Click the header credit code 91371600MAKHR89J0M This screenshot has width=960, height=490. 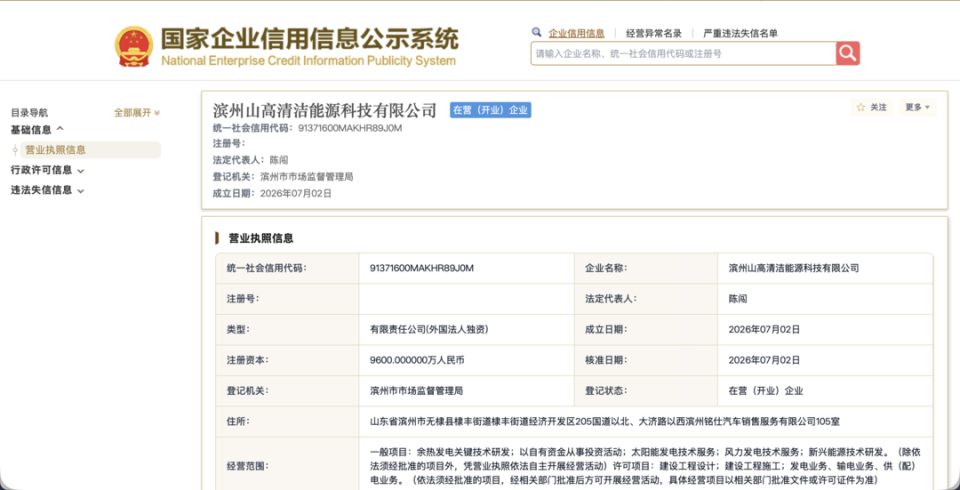350,128
